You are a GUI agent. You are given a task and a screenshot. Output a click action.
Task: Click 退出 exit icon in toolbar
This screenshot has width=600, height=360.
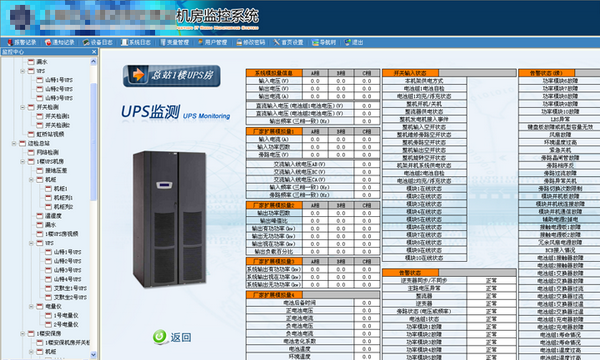pyautogui.click(x=347, y=42)
